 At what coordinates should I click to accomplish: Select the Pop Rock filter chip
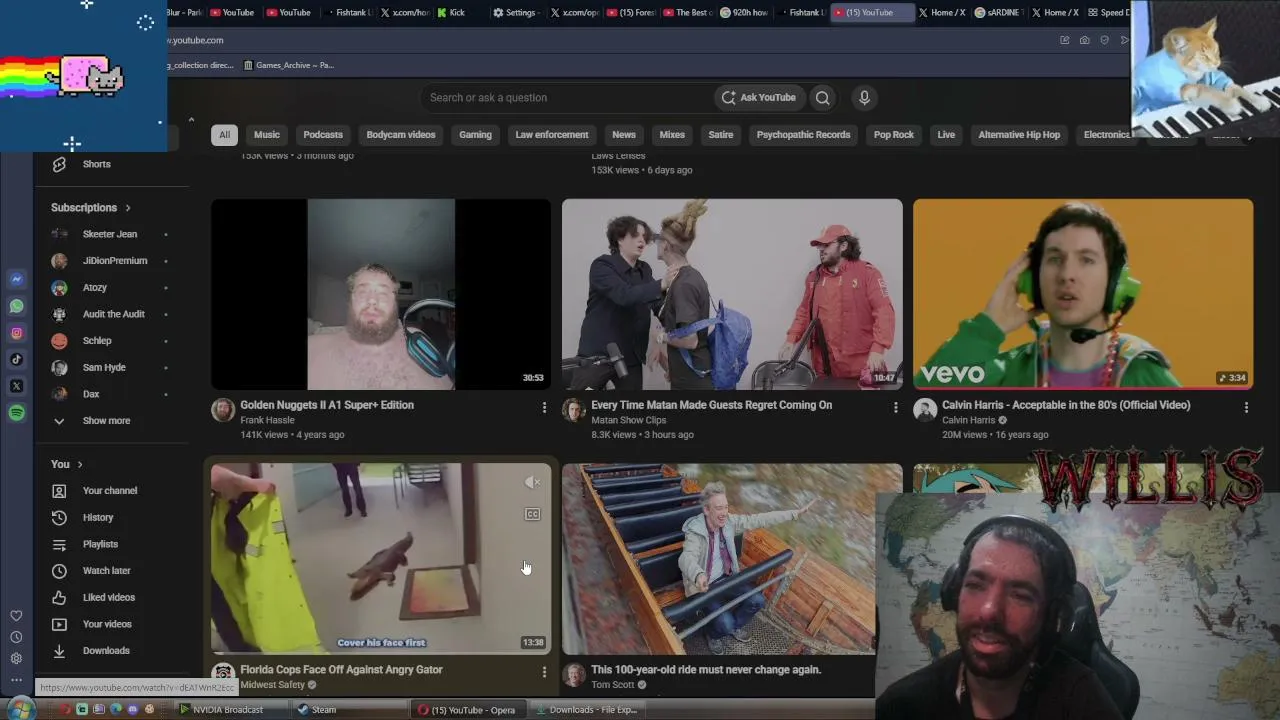[894, 135]
